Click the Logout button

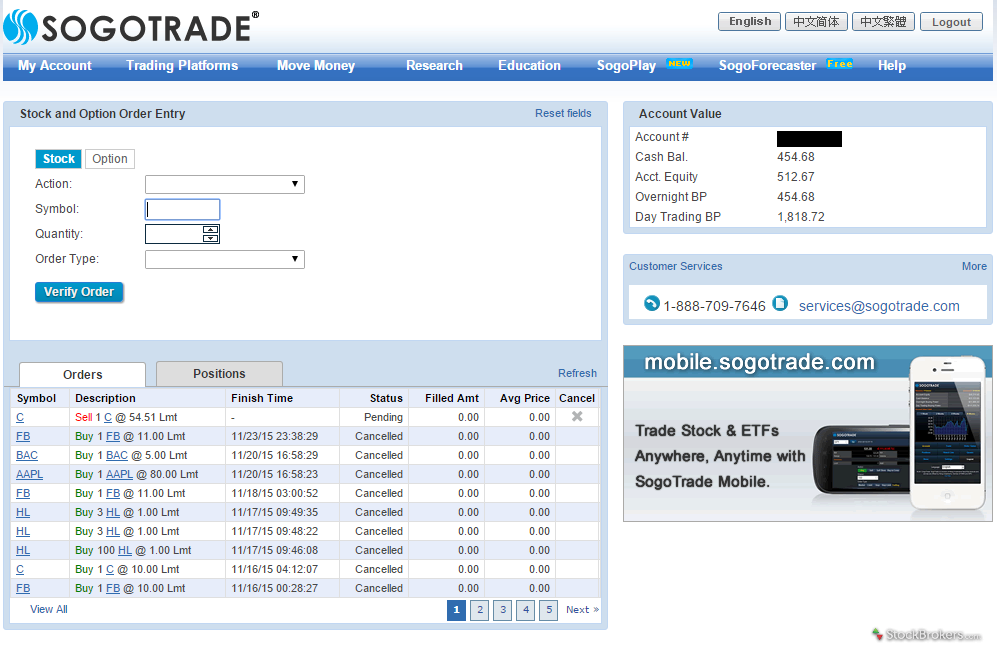951,22
